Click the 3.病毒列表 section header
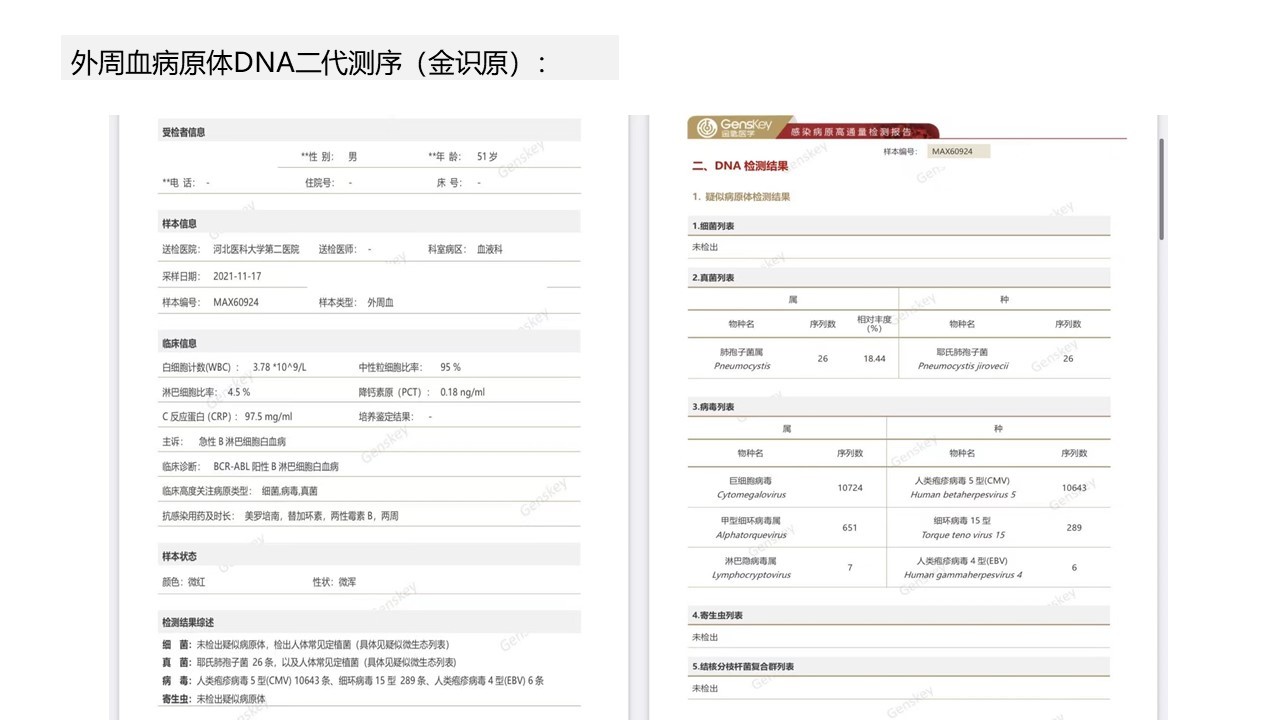Viewport: 1280px width, 720px height. tap(899, 407)
